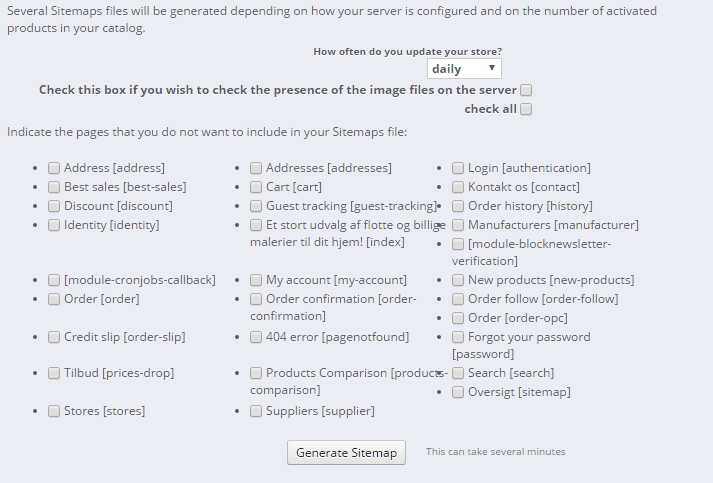
Task: Toggle Guest tracking checkbox
Action: (256, 206)
